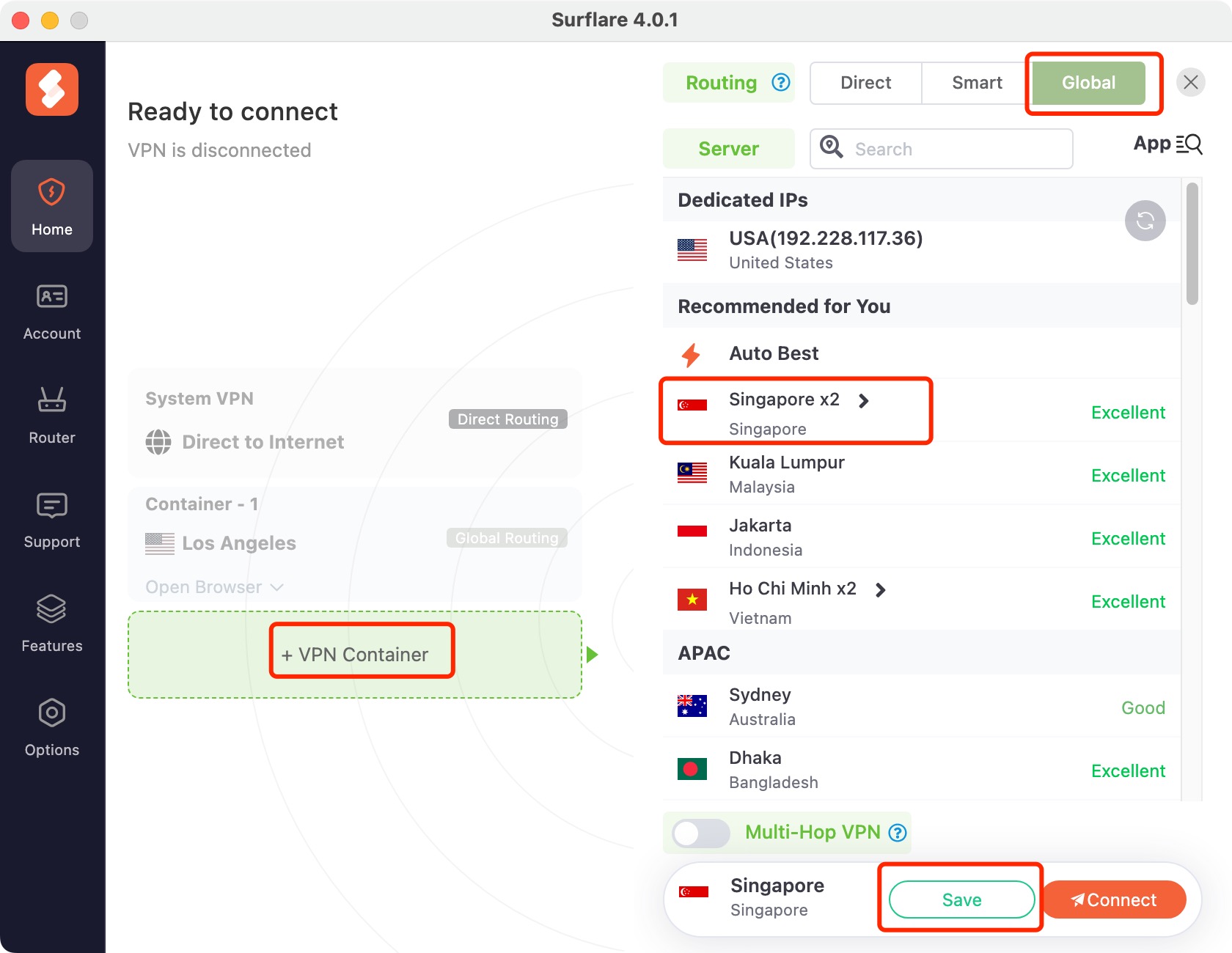Switch to the Direct routing tab
This screenshot has width=1232, height=953.
pyautogui.click(x=865, y=82)
